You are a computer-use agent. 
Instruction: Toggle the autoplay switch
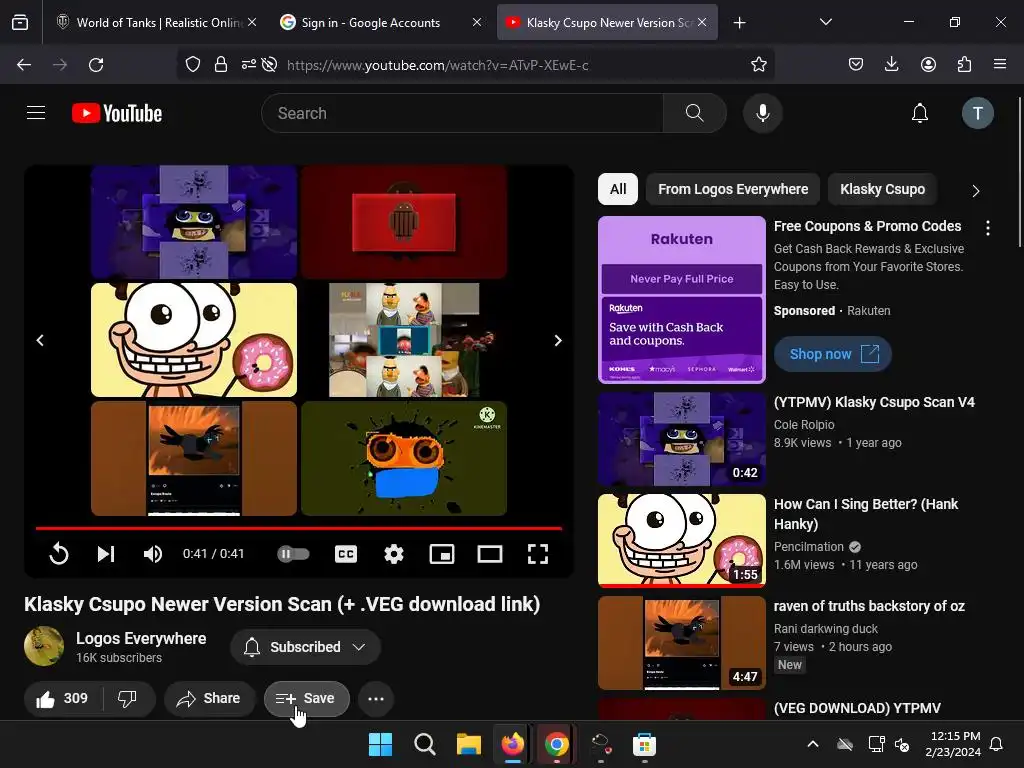point(293,554)
